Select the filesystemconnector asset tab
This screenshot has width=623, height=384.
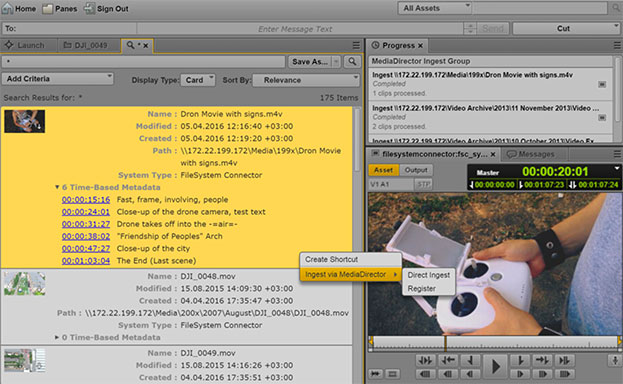(x=433, y=154)
